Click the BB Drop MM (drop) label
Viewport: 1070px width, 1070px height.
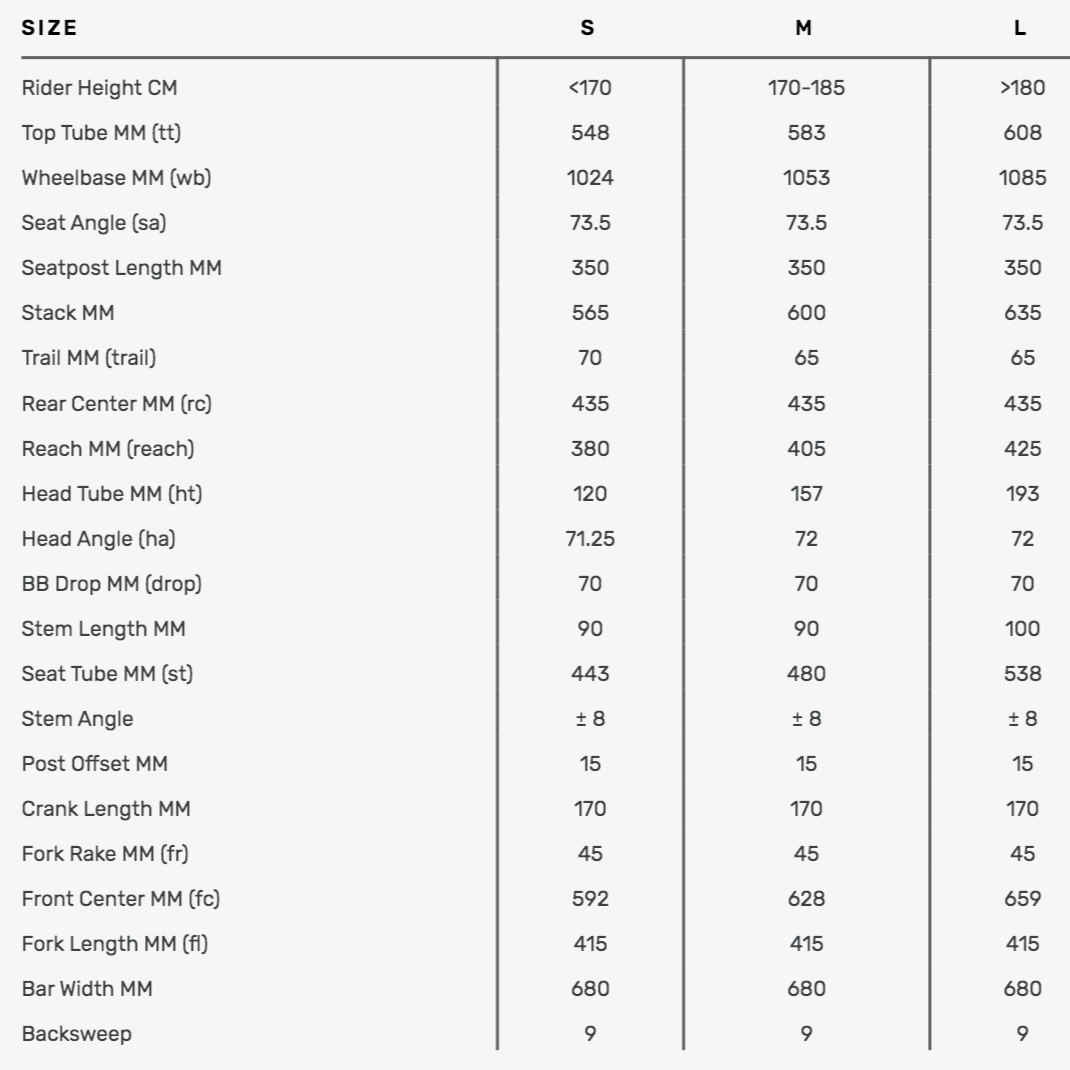(x=111, y=584)
